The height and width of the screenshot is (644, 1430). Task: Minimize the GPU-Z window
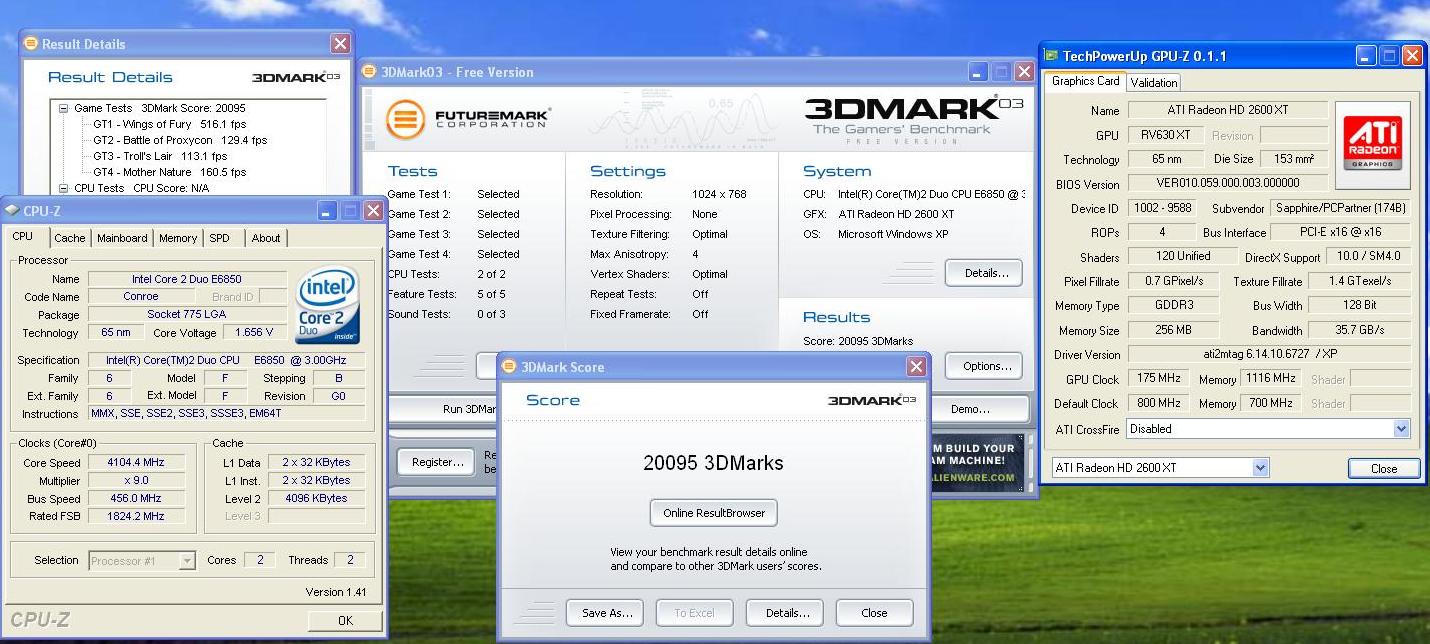point(1366,56)
